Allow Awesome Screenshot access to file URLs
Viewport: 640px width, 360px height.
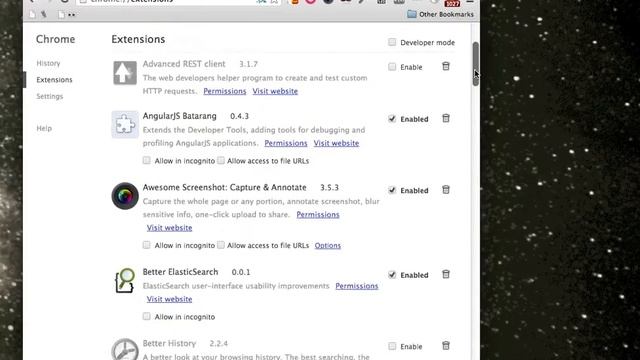click(221, 245)
